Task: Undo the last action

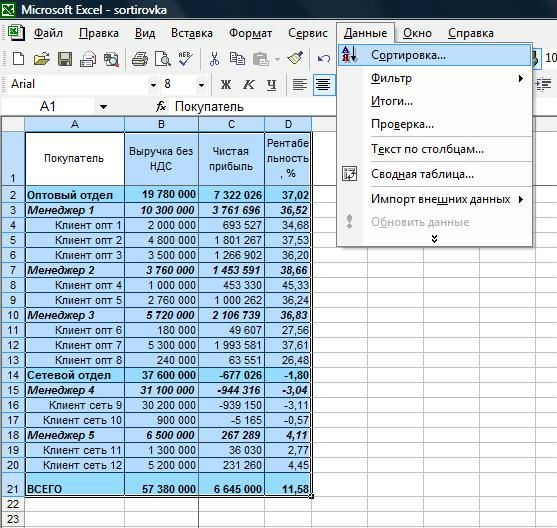Action: (x=323, y=59)
